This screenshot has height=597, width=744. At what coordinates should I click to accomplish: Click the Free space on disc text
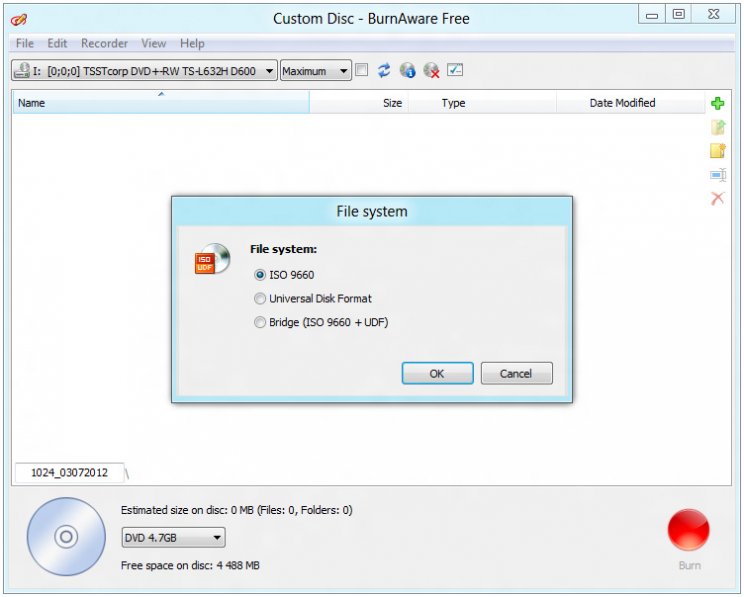tap(190, 565)
